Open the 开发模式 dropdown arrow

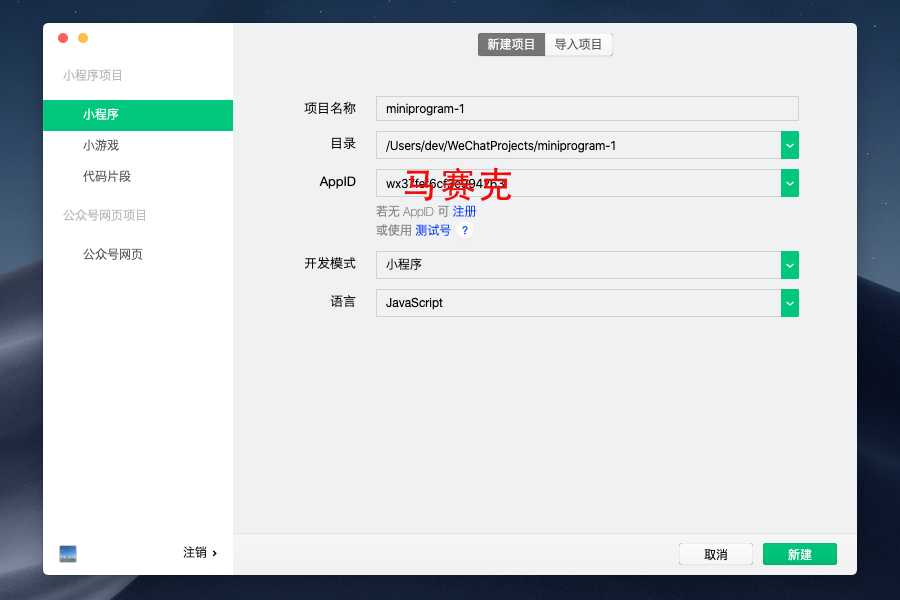pos(790,265)
